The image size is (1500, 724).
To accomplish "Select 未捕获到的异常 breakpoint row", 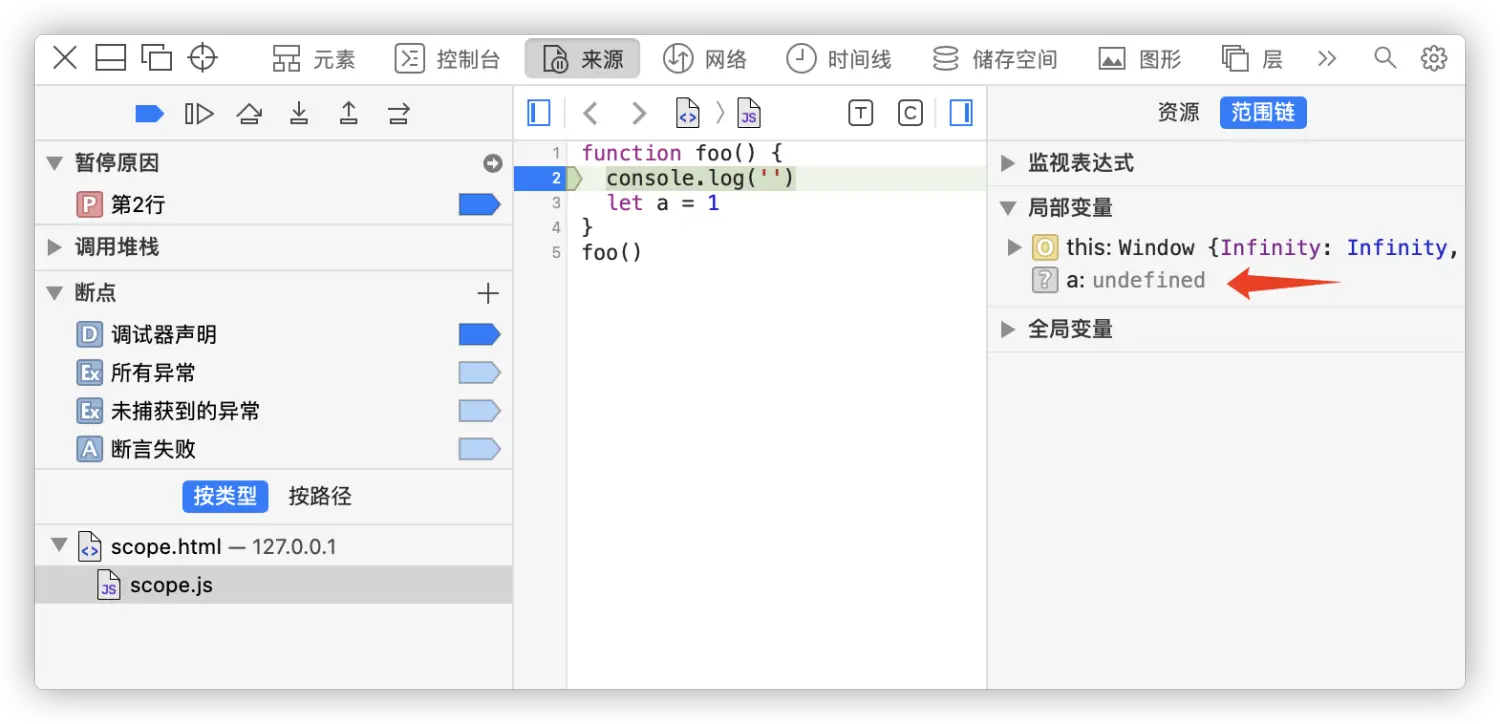I will [273, 411].
